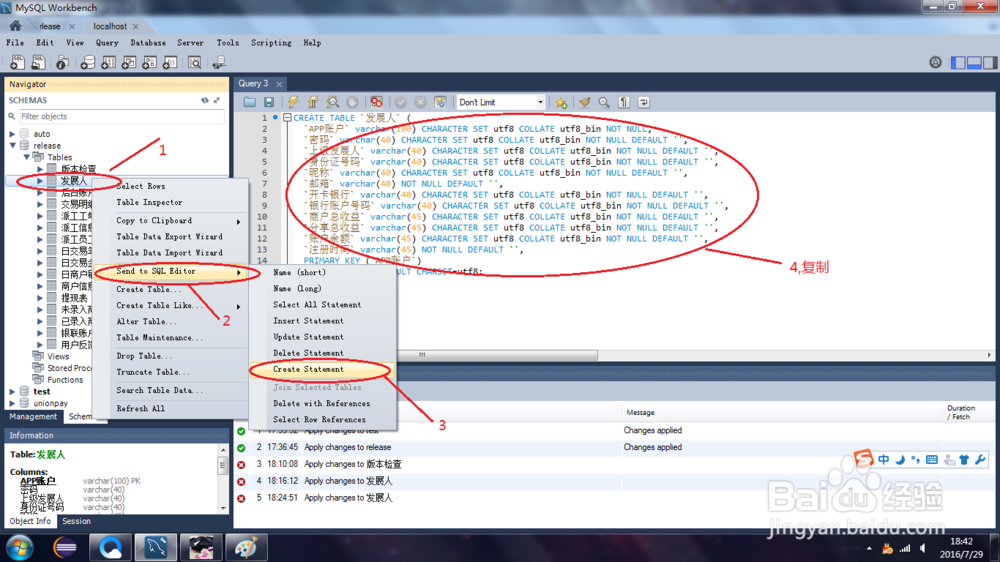Open Windows Start button
This screenshot has height=562, width=1000.
click(x=20, y=548)
